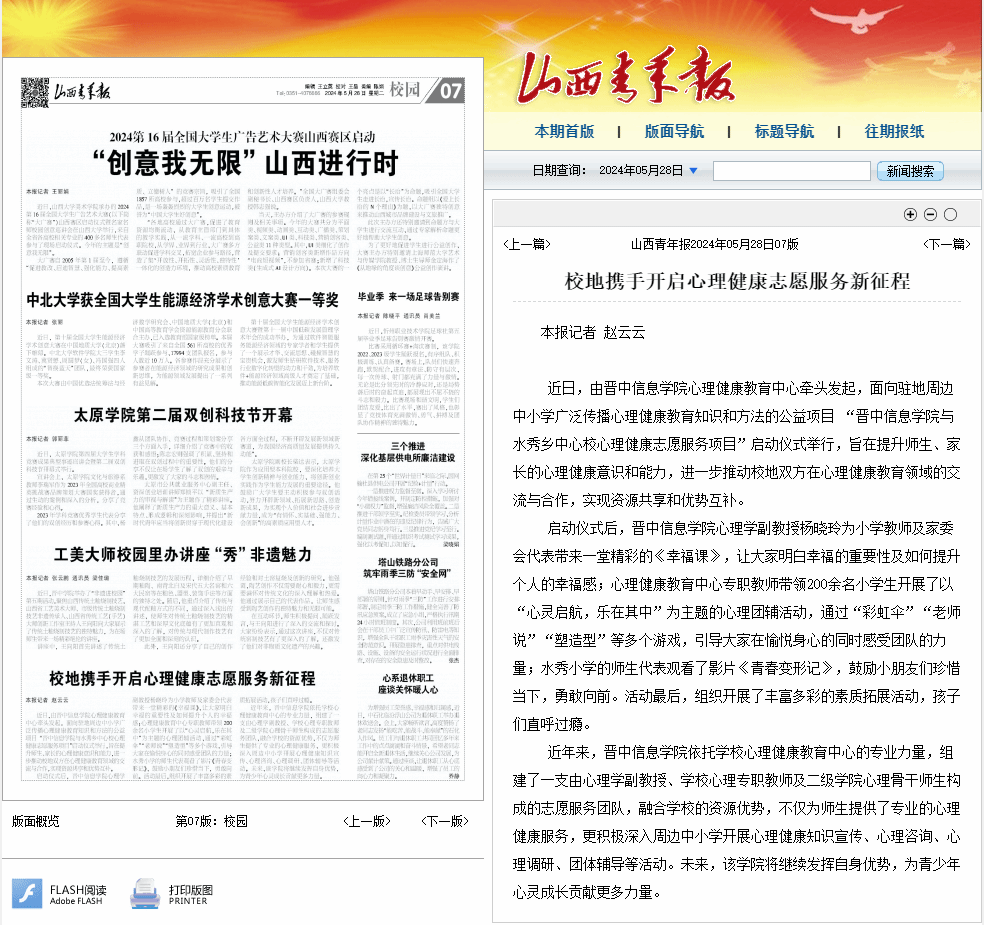Click the printer icon for page print
Image resolution: width=984 pixels, height=925 pixels.
[x=145, y=894]
